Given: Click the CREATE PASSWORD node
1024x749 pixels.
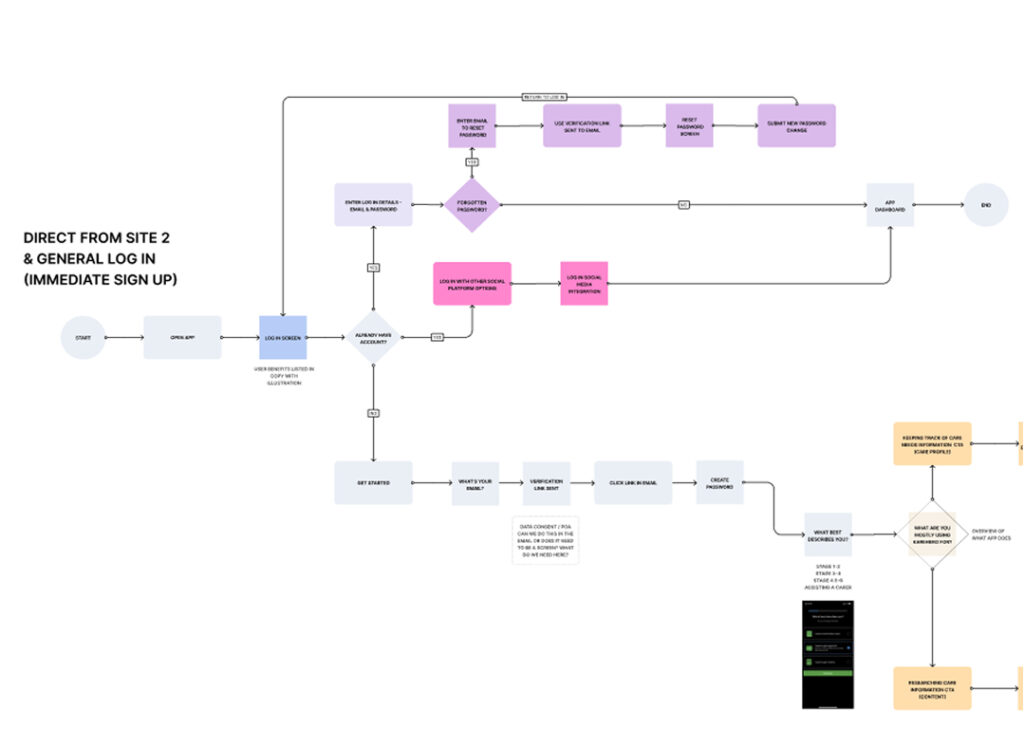Looking at the screenshot, I should pyautogui.click(x=720, y=483).
